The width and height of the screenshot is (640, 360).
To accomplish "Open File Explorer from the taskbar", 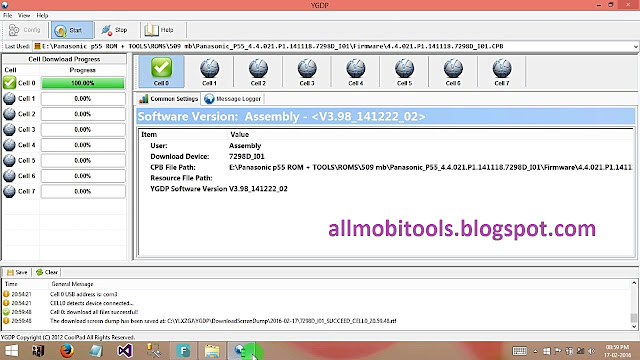I will click(212, 351).
